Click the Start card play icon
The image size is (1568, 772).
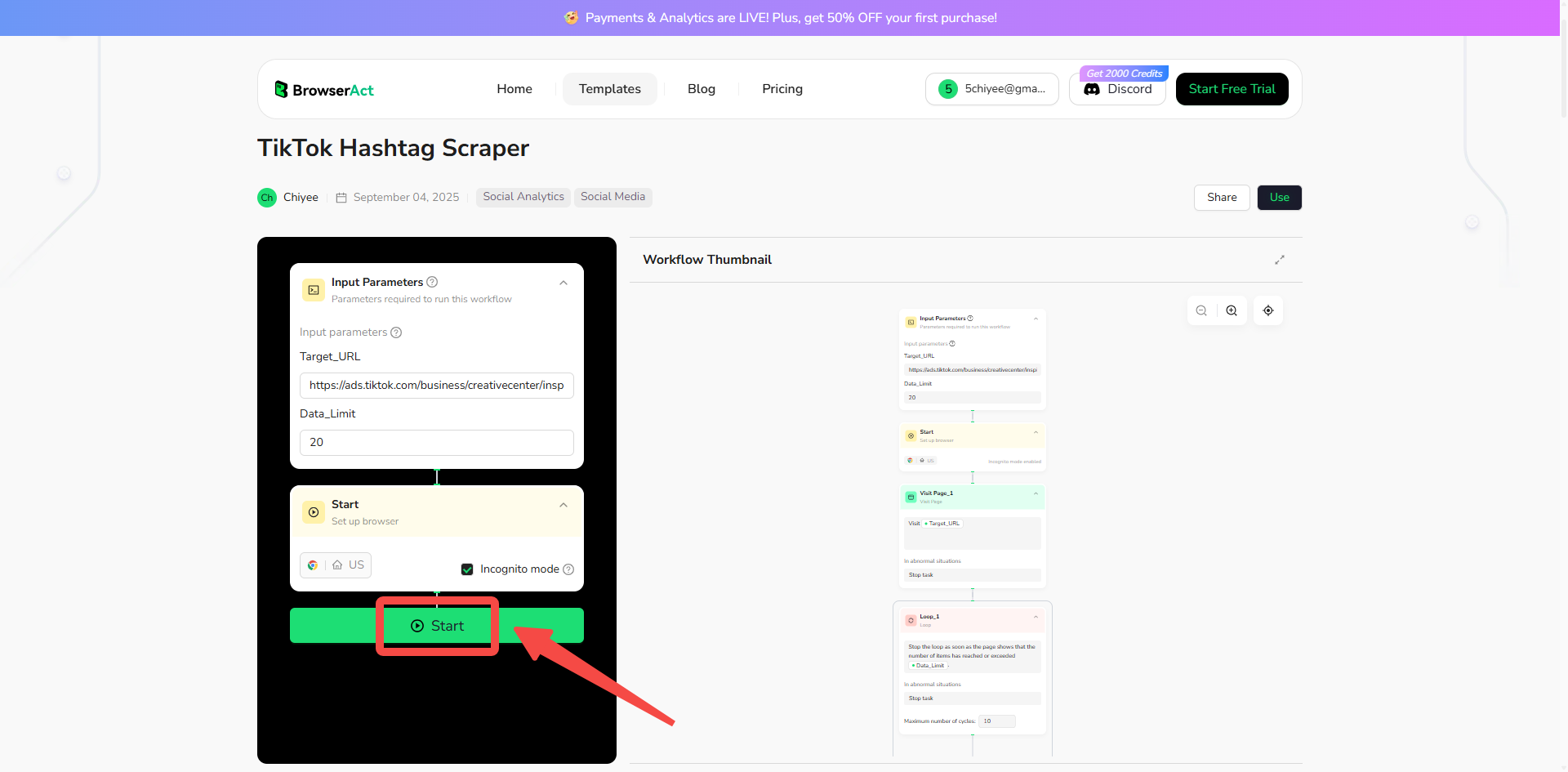click(314, 512)
